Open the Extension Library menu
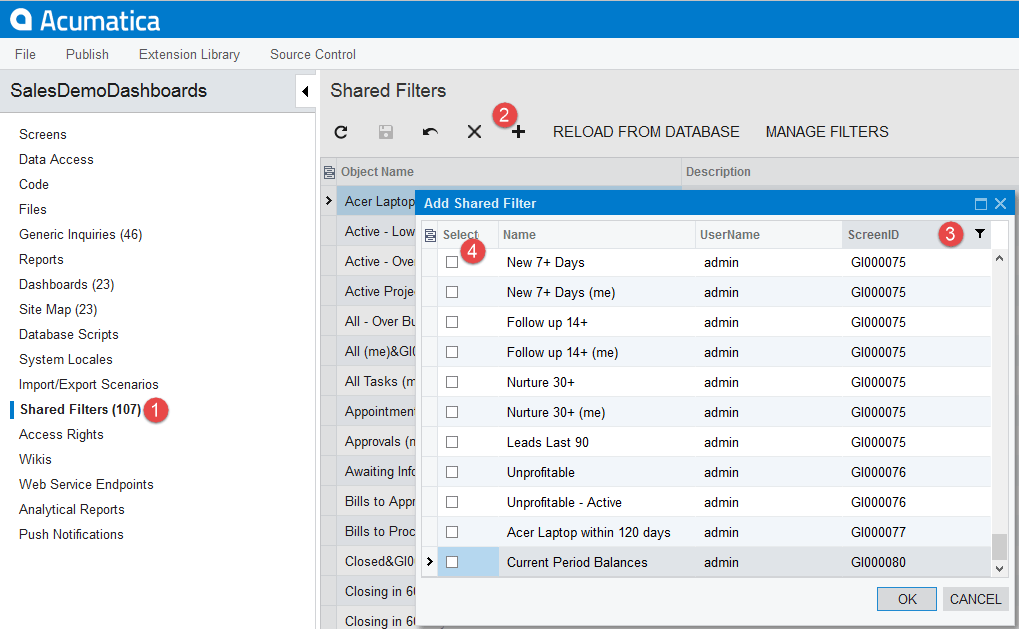This screenshot has height=629, width=1019. pos(189,55)
